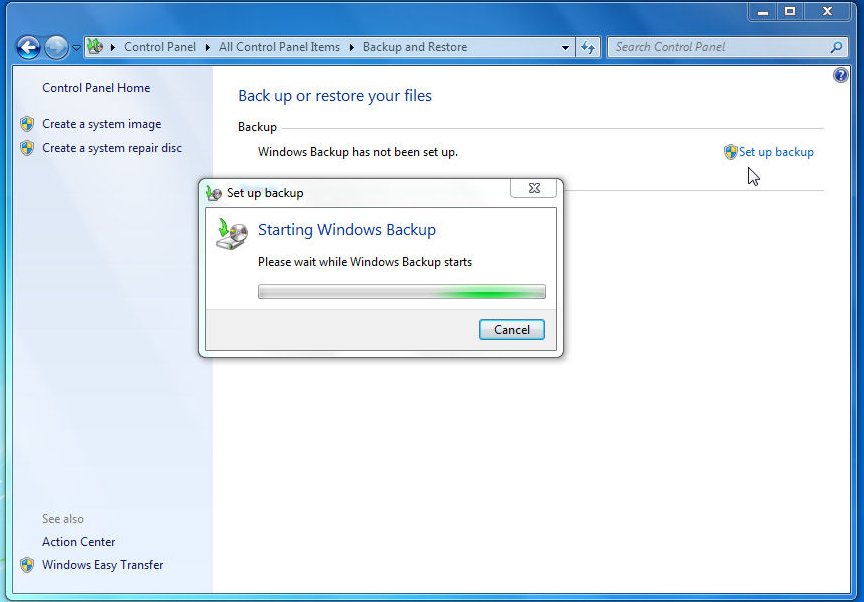Open Help with the blue question mark
The image size is (864, 602).
pyautogui.click(x=840, y=76)
